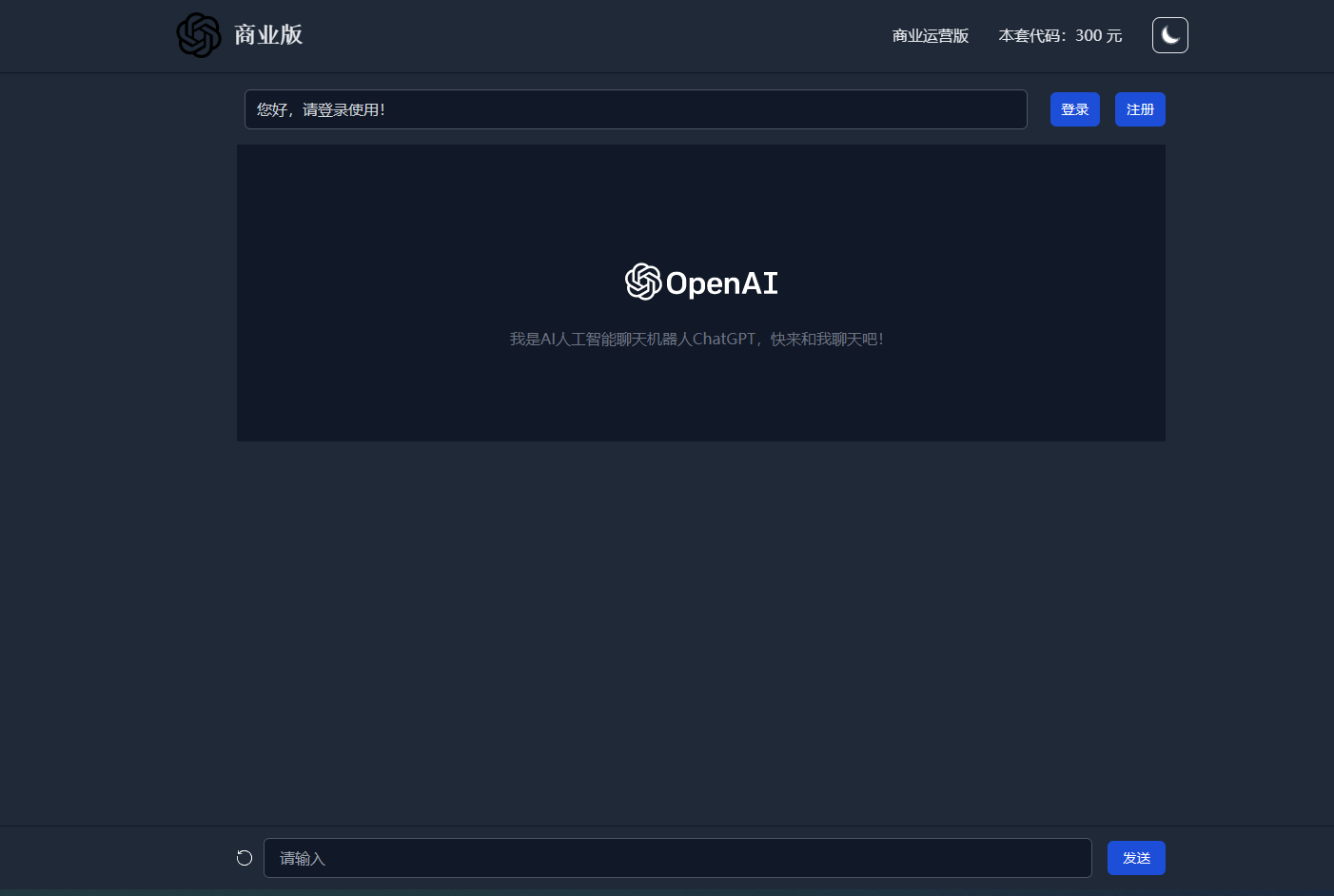Click the OpenAI knot logo in header

pos(199,35)
